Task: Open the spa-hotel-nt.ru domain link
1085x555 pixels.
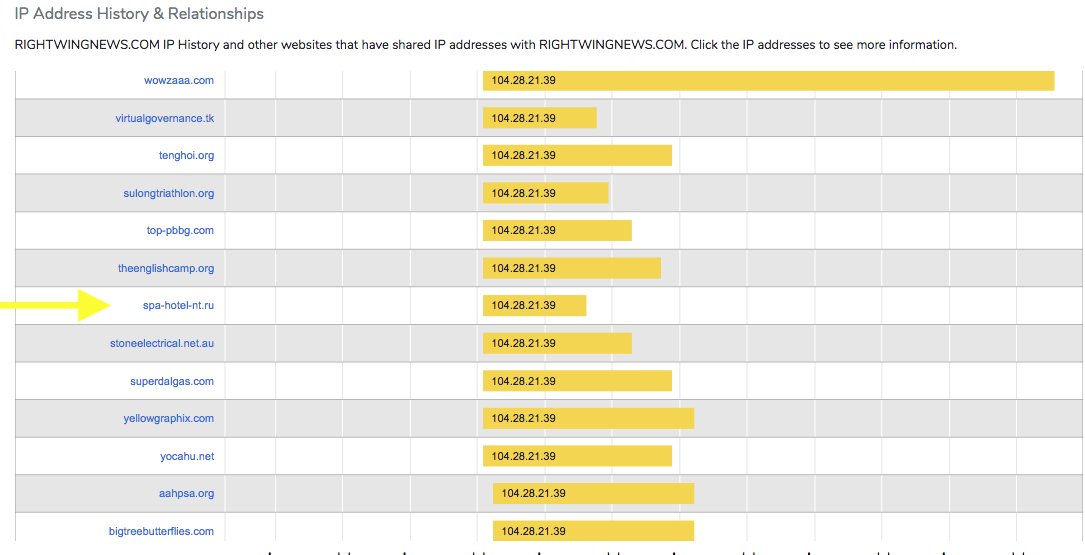Action: click(x=179, y=306)
